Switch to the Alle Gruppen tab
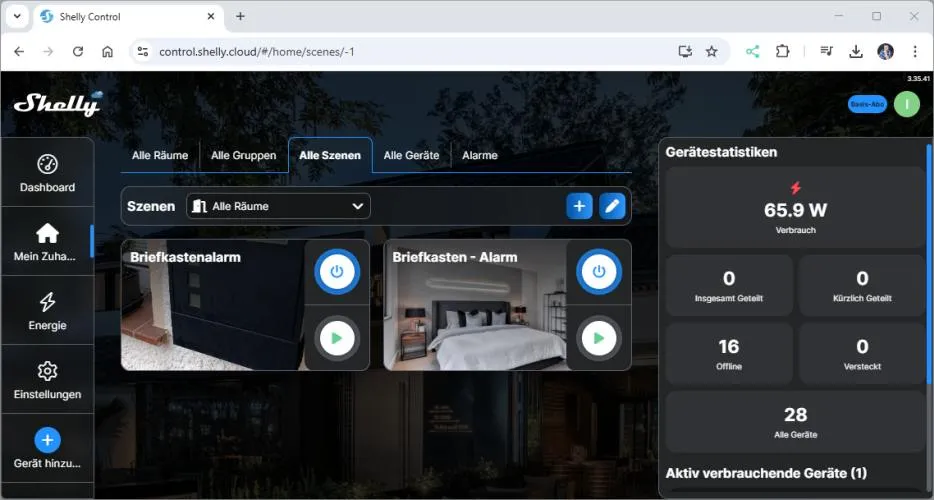Screen dimensions: 934x500 tap(243, 155)
